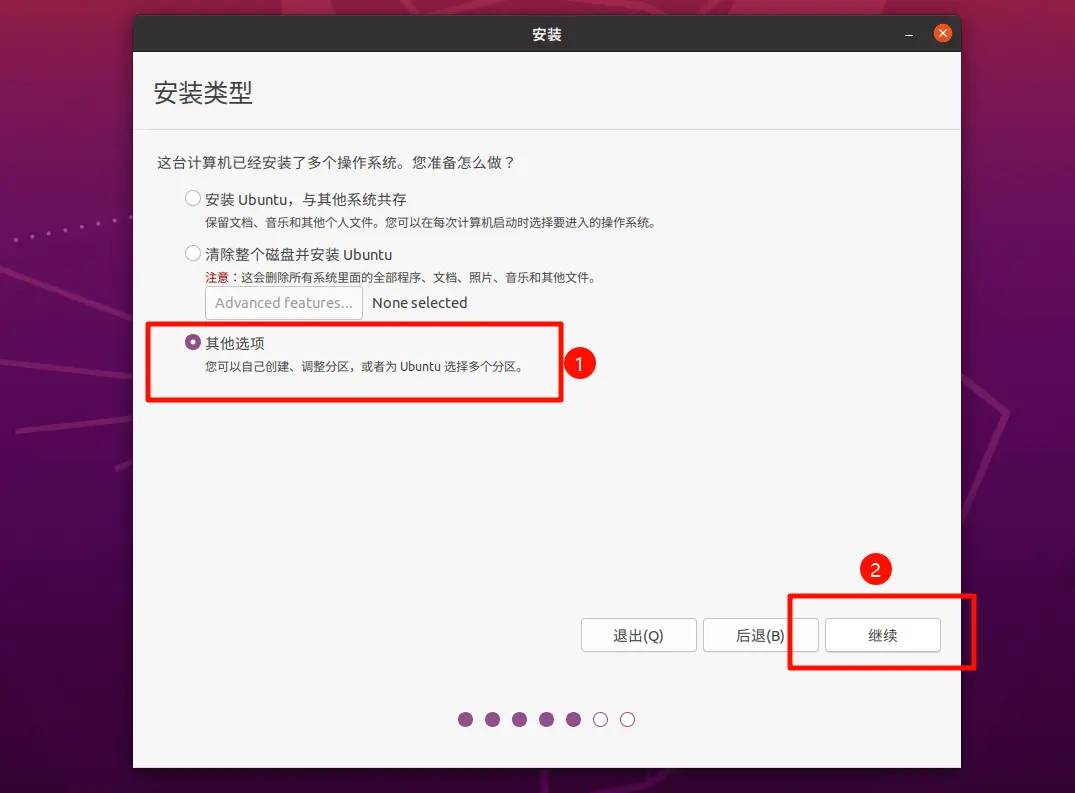
Task: Click the None selected label
Action: [x=420, y=303]
